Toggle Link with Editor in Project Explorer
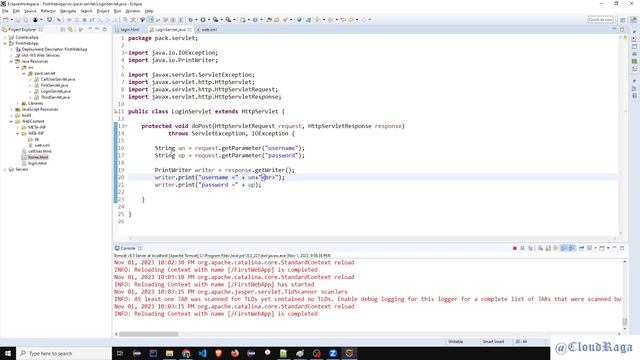 pyautogui.click(x=70, y=29)
